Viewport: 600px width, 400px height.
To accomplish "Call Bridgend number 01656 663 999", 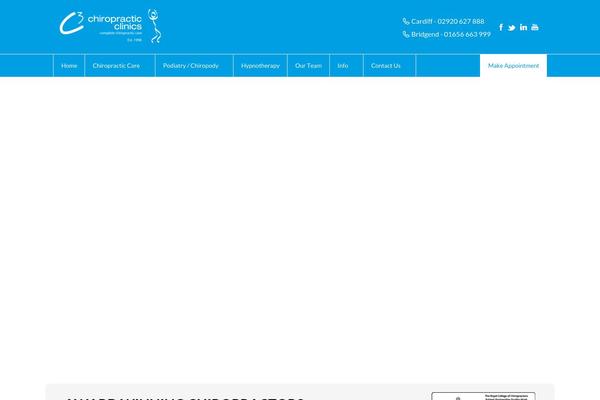I will pos(451,34).
